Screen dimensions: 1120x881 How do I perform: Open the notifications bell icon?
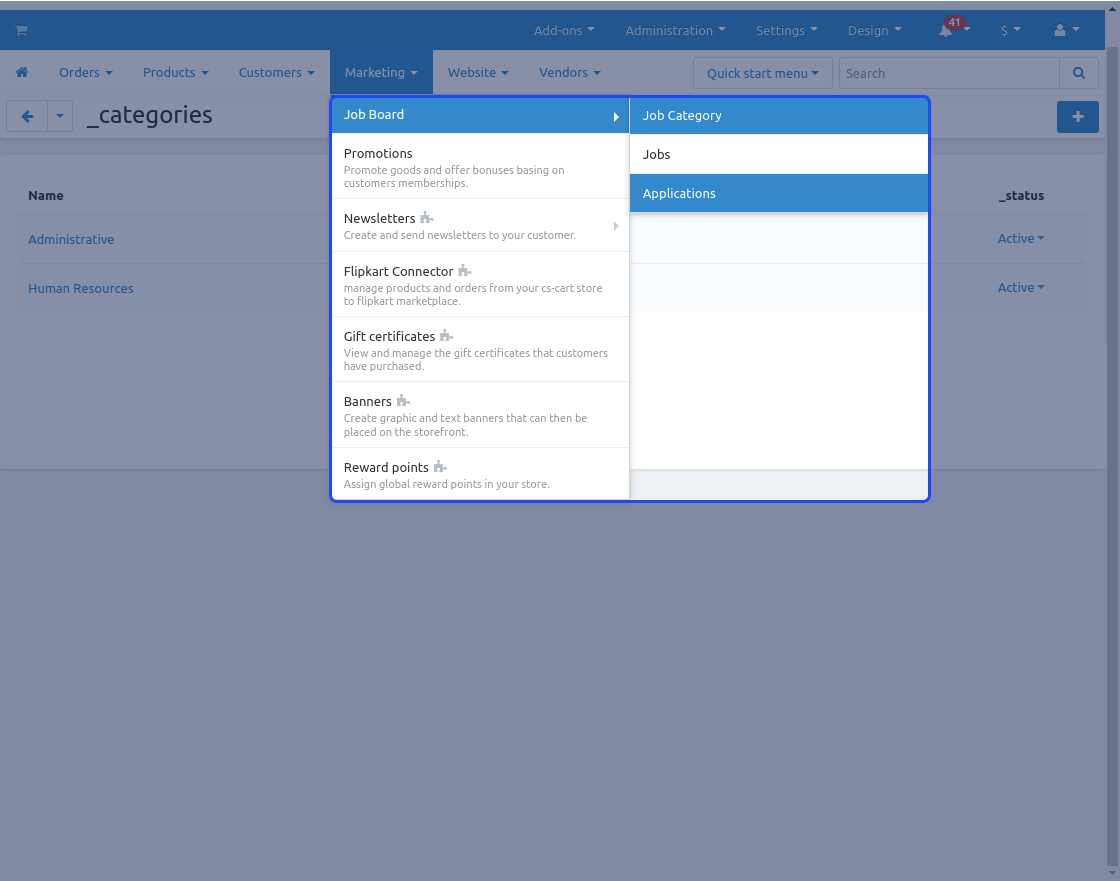click(946, 31)
